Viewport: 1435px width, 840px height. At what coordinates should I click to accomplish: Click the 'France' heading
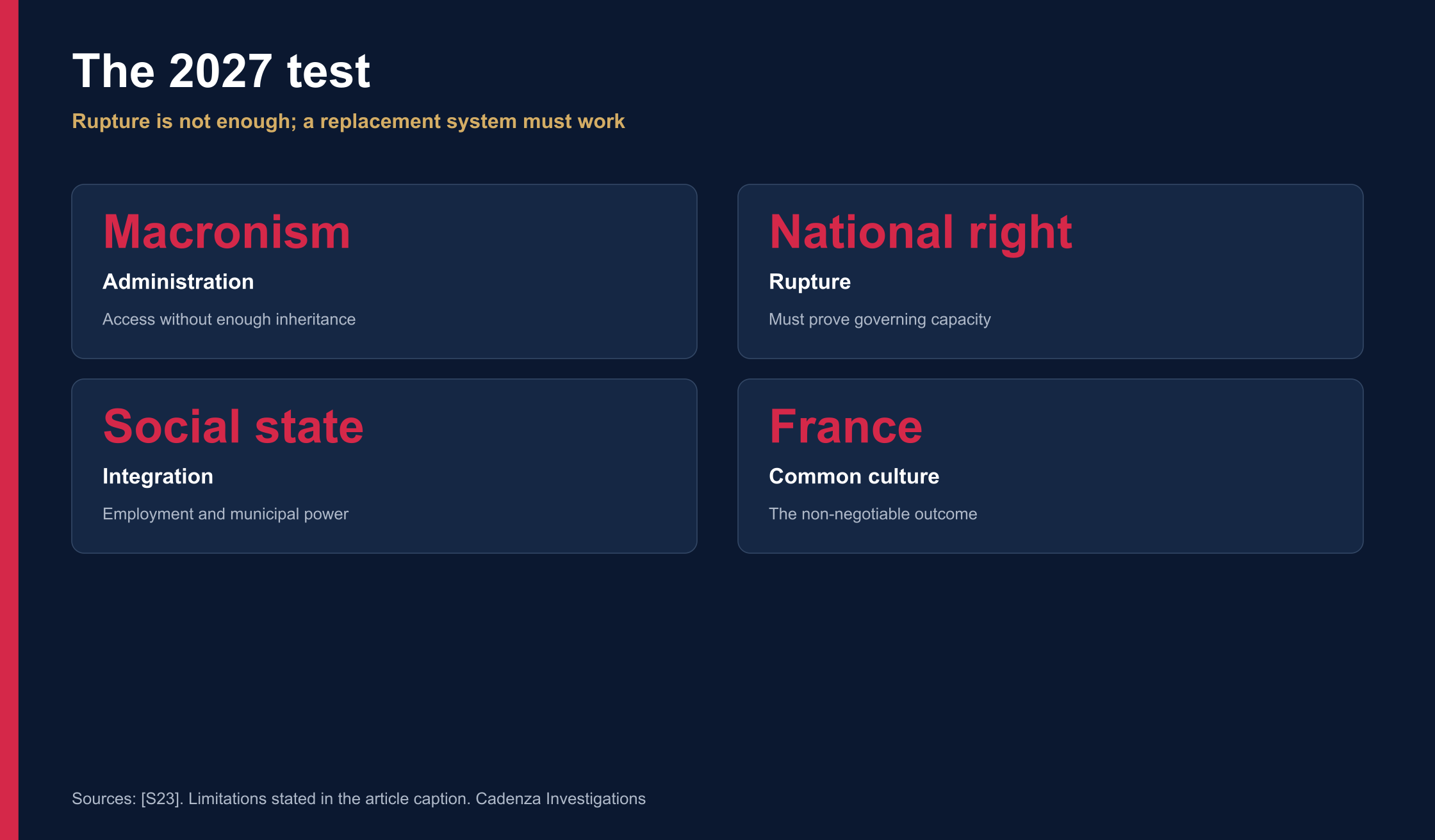[x=846, y=426]
